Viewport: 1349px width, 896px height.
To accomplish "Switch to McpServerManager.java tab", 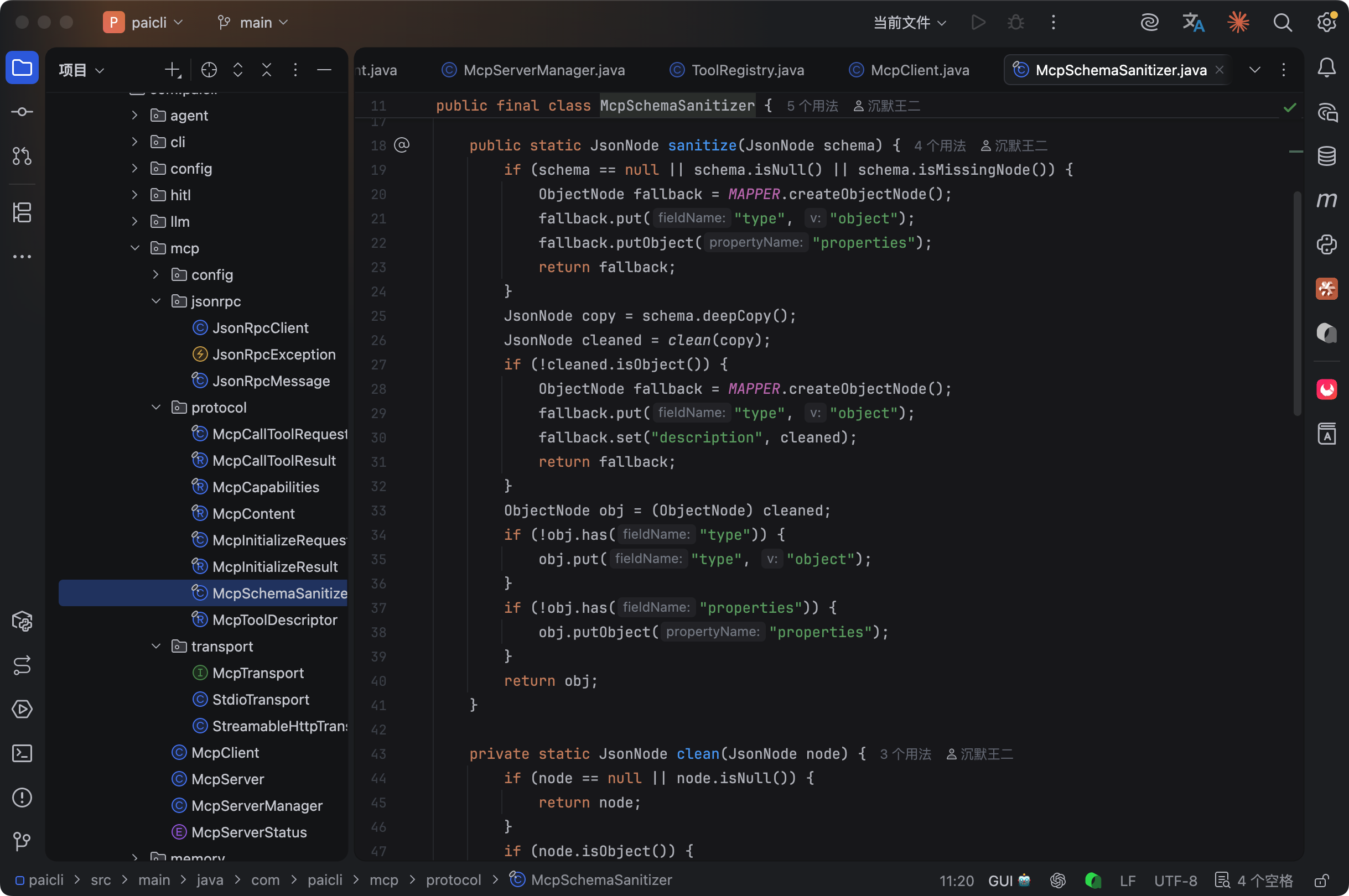I will pyautogui.click(x=533, y=70).
